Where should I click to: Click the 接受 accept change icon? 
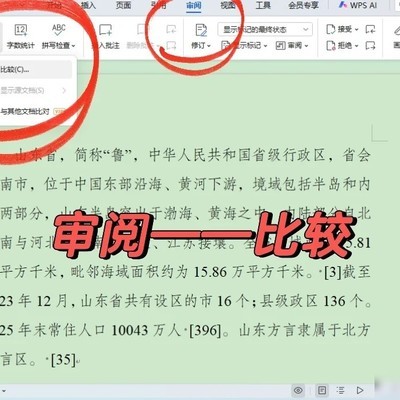330,29
